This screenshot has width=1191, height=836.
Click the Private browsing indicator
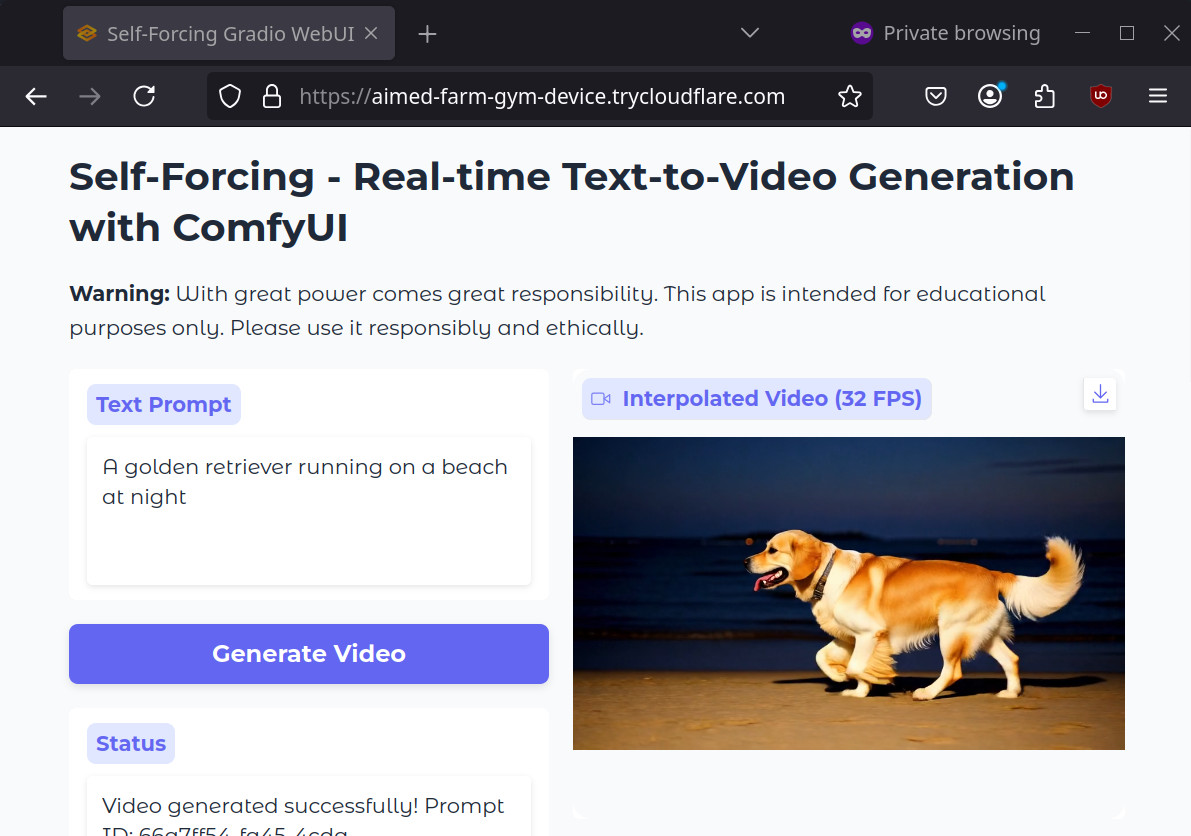tap(945, 33)
